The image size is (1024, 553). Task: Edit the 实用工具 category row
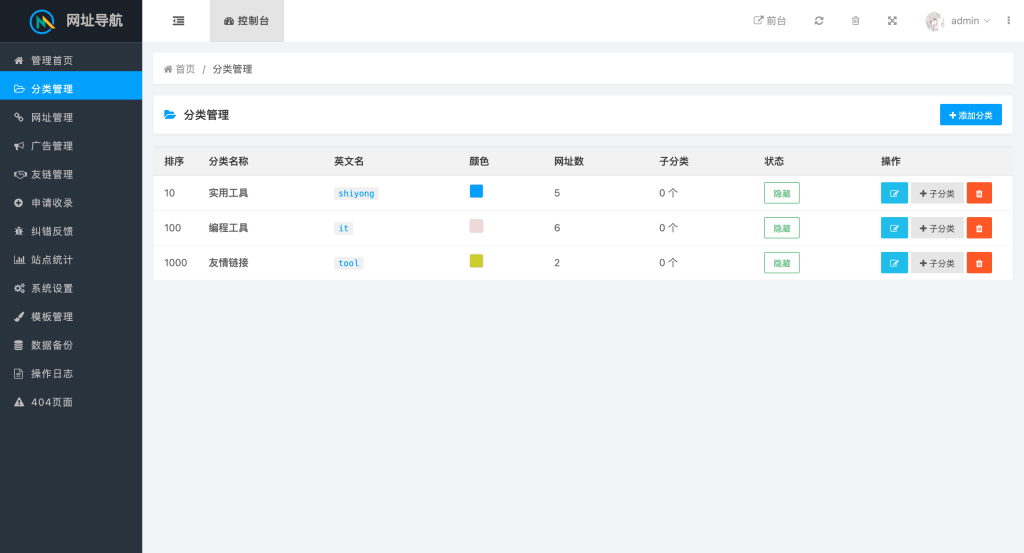pyautogui.click(x=894, y=193)
